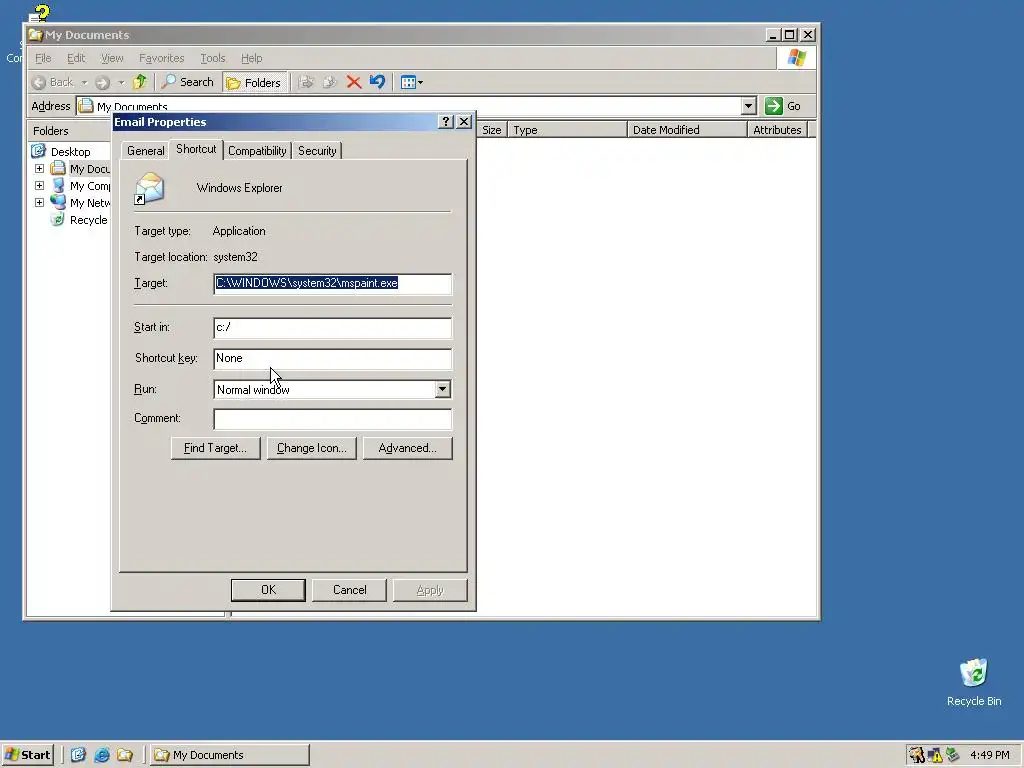Screen dimensions: 1024x768
Task: Open the Start menu
Action: click(x=27, y=755)
